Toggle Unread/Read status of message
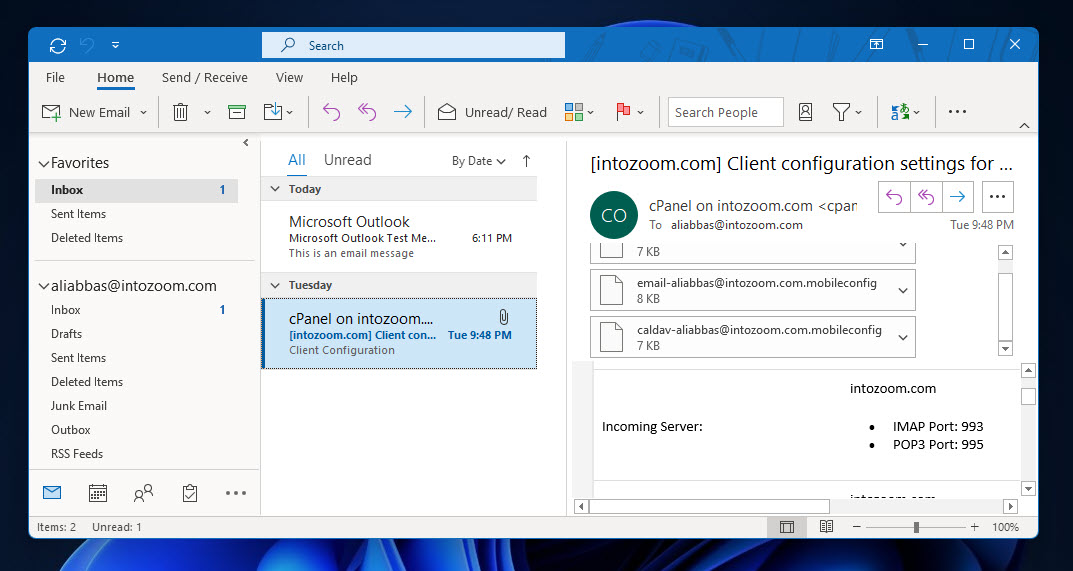 coord(492,112)
